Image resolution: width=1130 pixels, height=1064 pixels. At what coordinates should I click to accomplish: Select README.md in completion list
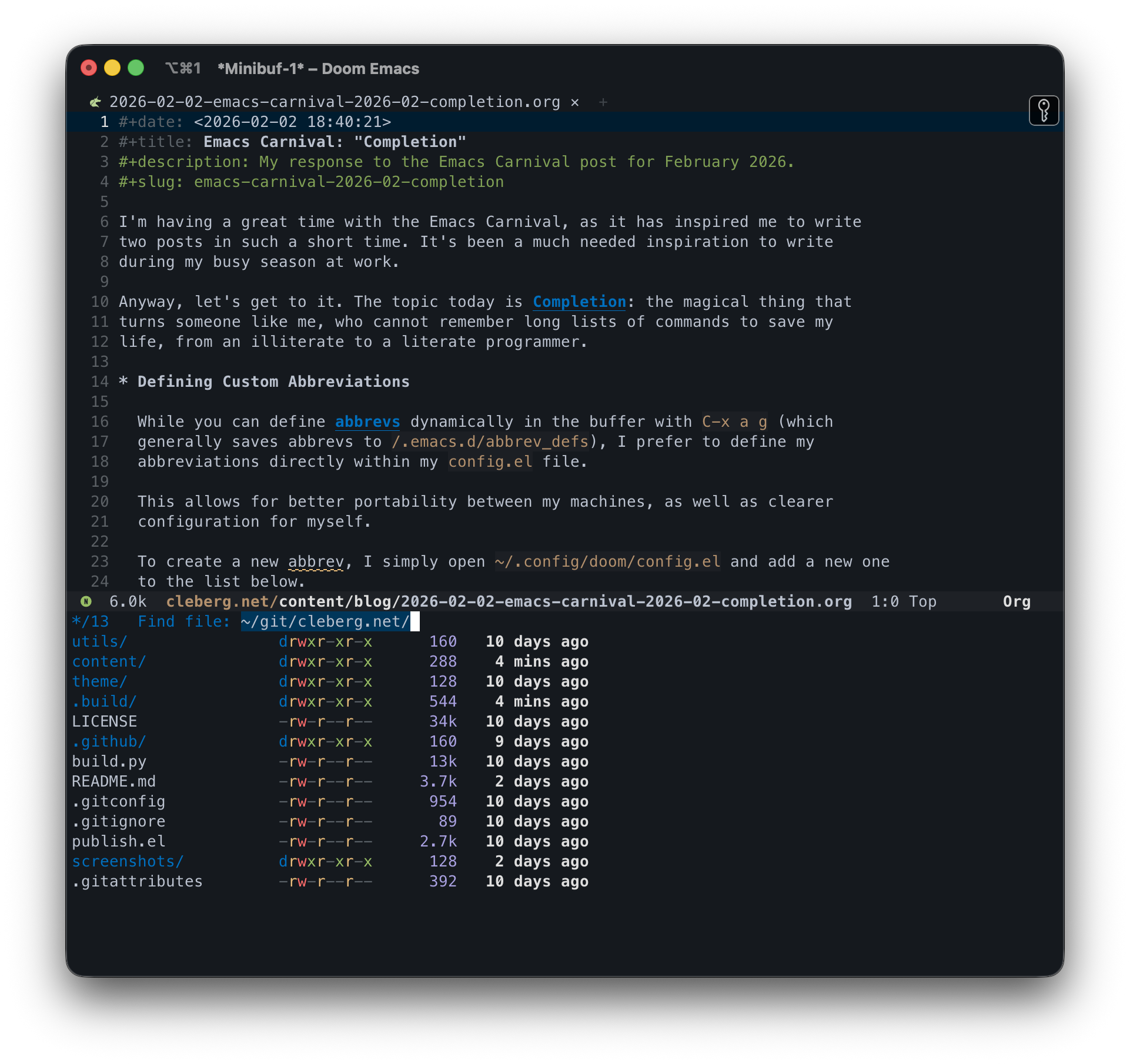click(113, 781)
